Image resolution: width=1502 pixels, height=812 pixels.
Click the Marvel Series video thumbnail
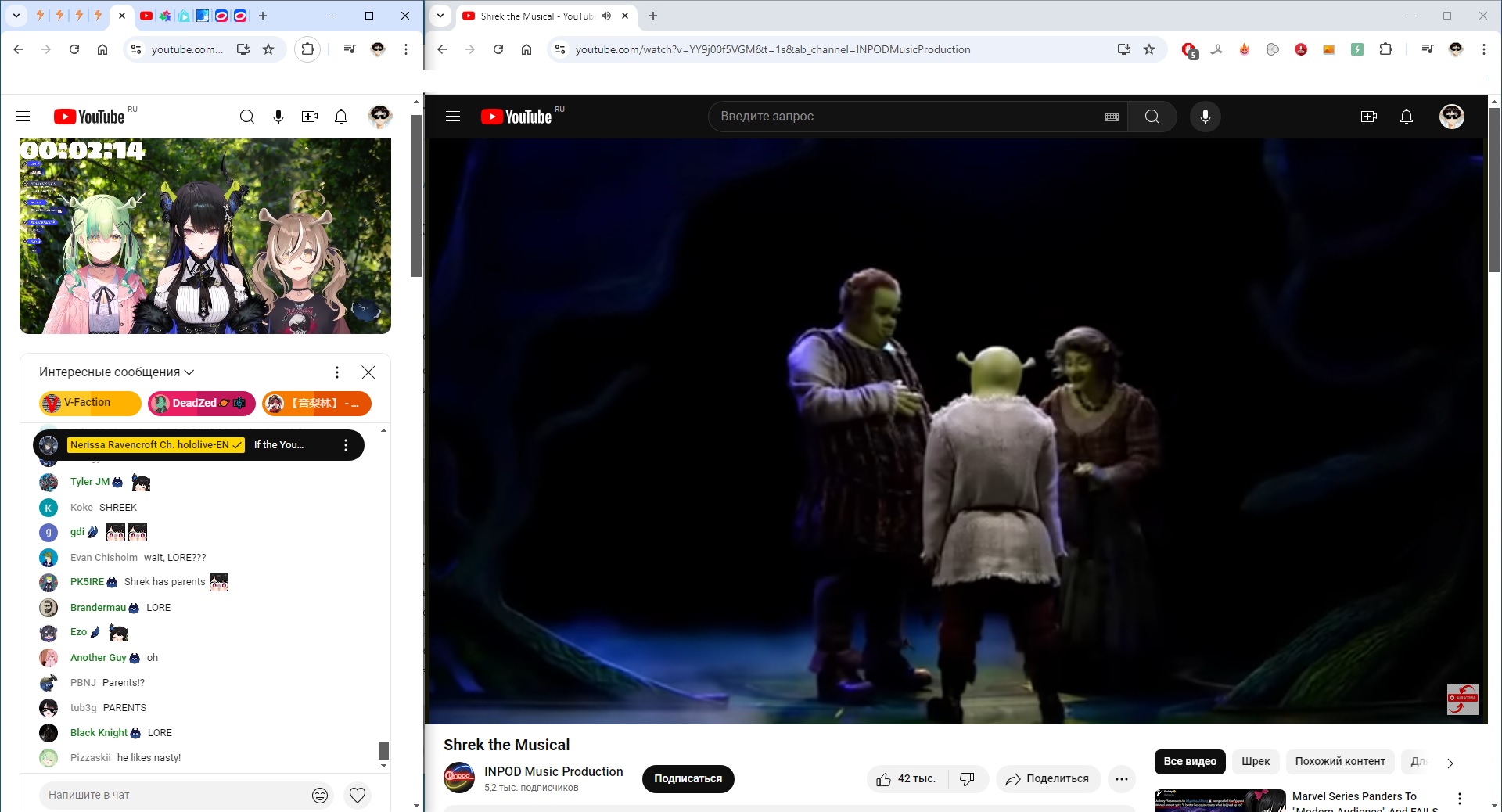1220,801
